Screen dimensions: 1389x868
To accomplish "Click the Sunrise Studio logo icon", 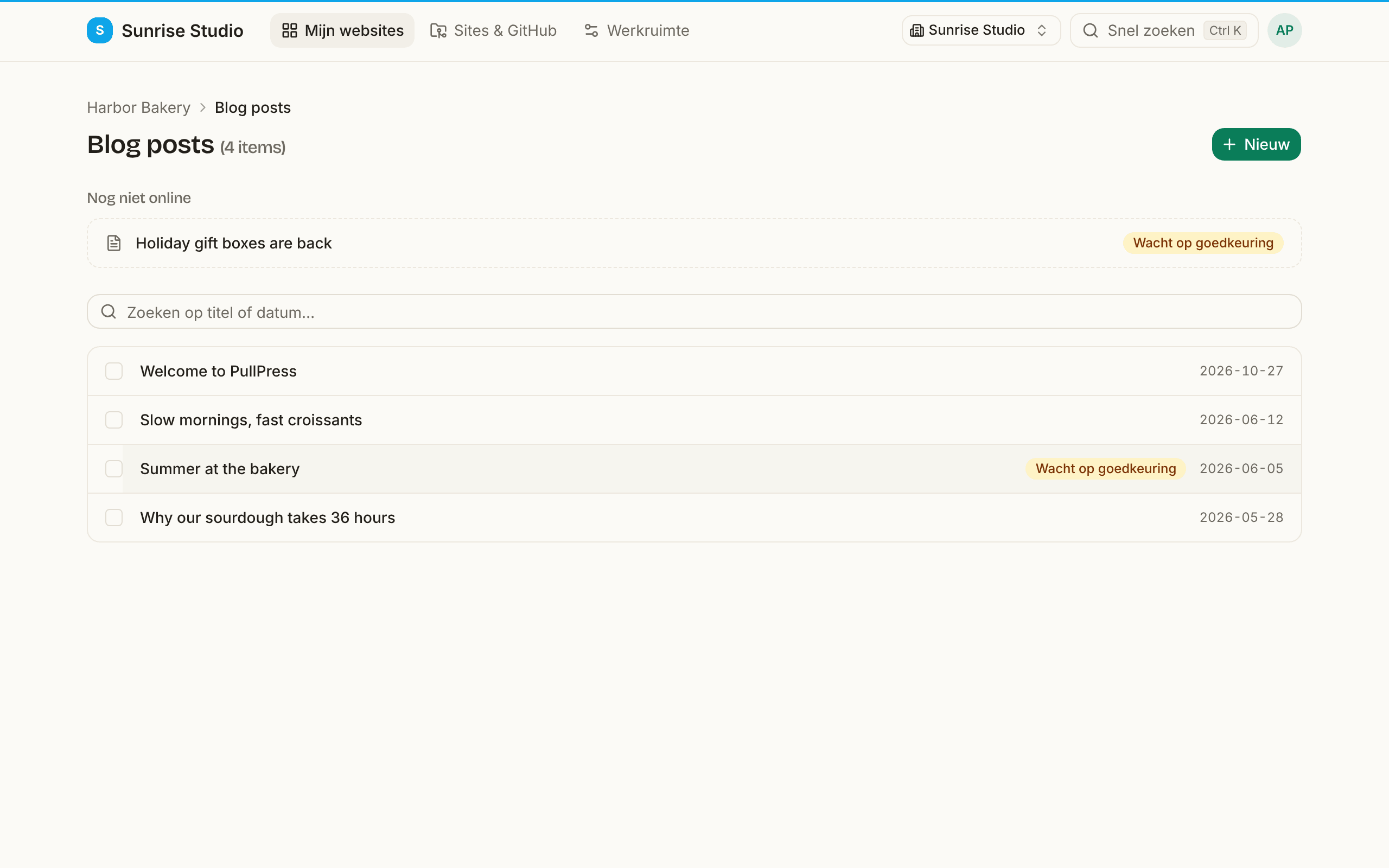I will point(99,30).
